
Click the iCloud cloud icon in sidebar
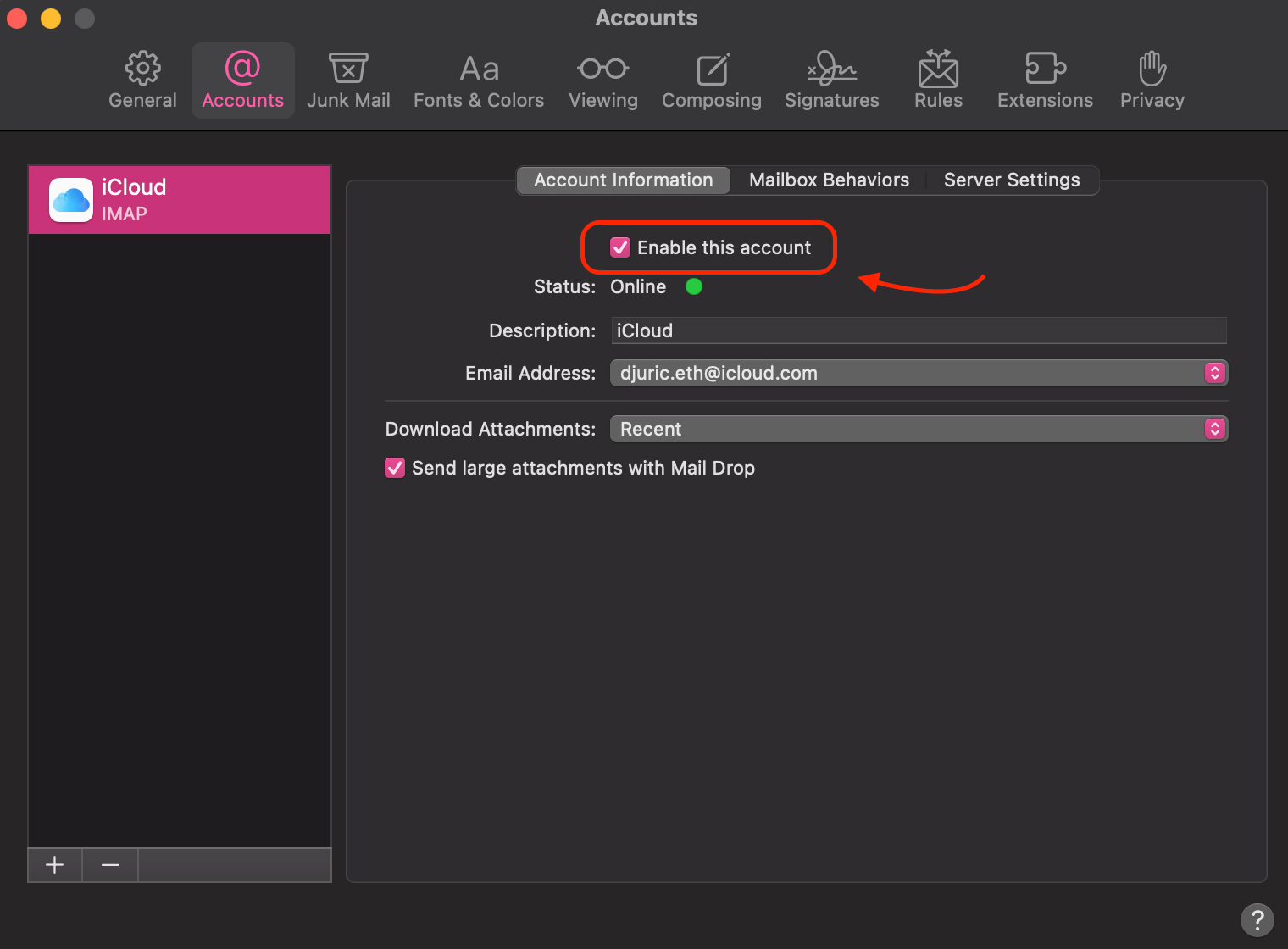(71, 200)
